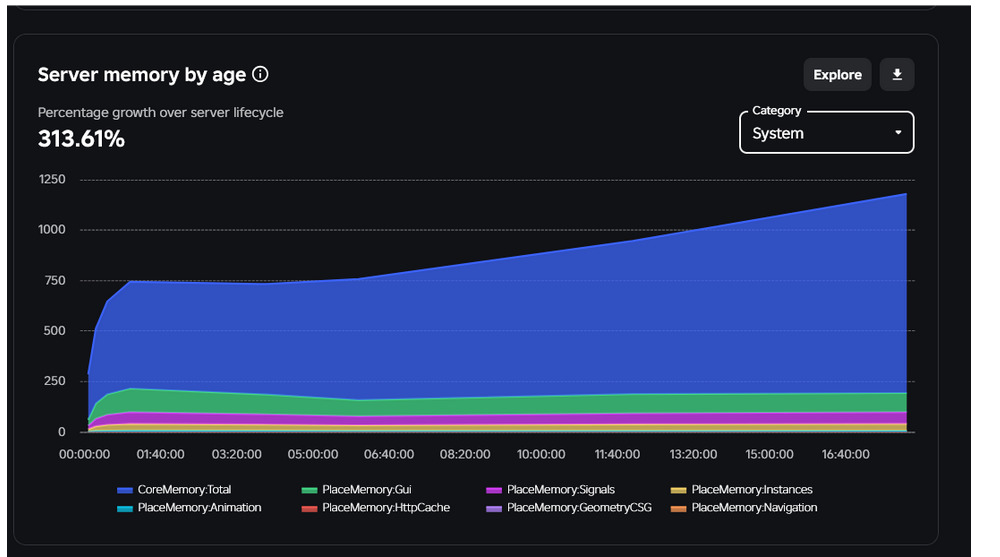Click the green Gui band in chart
The image size is (1000, 557).
point(497,406)
